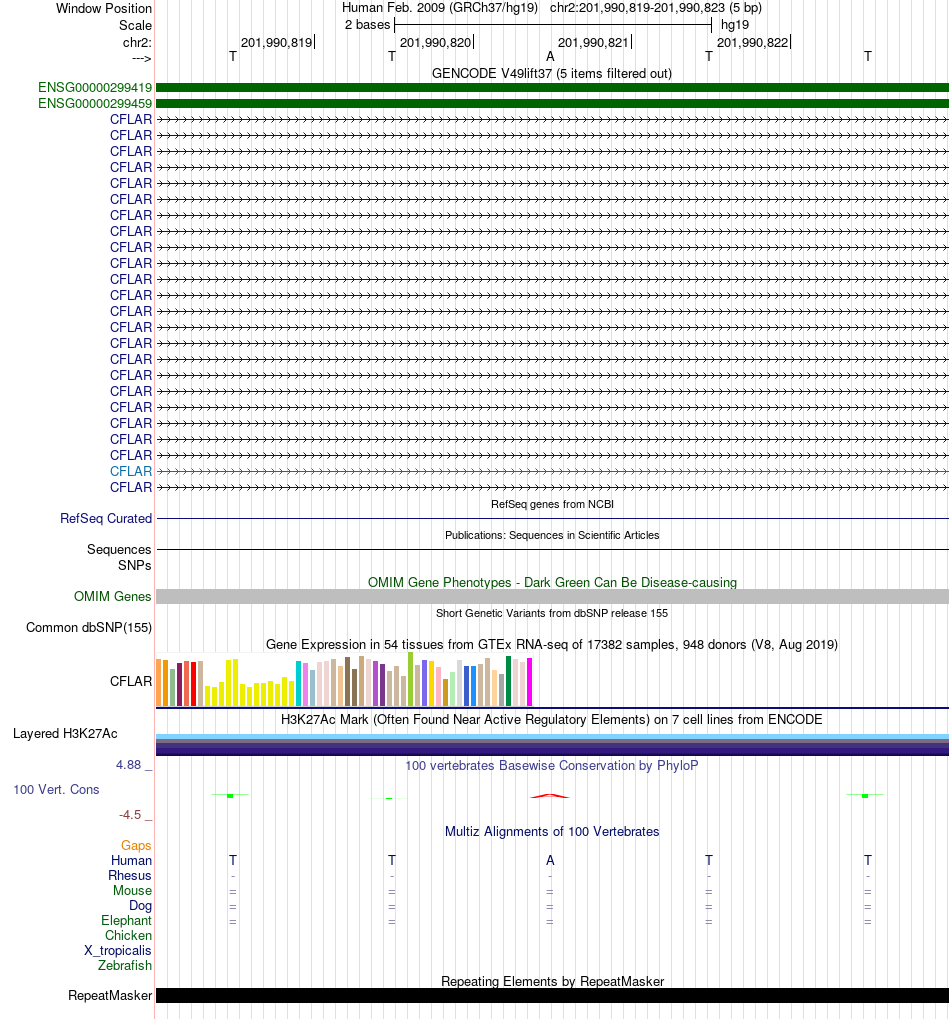Click the ---> strand direction arrow
This screenshot has width=950, height=1019.
[x=141, y=58]
